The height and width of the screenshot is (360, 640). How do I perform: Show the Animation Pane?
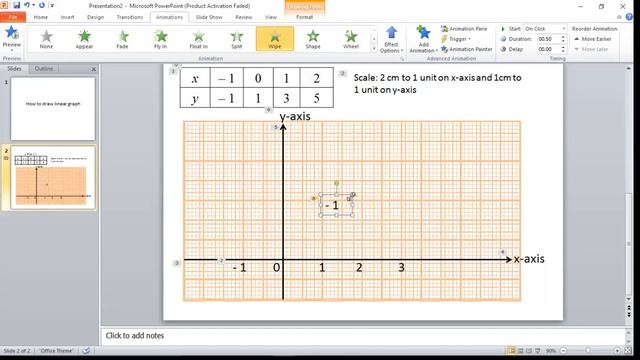[464, 29]
